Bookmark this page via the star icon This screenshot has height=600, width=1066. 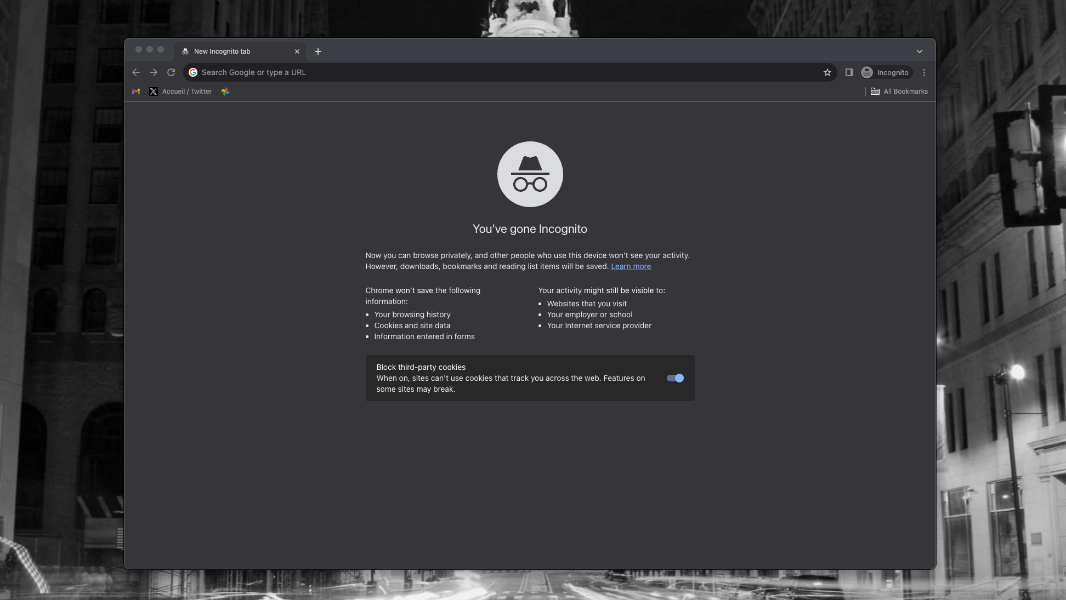point(827,72)
